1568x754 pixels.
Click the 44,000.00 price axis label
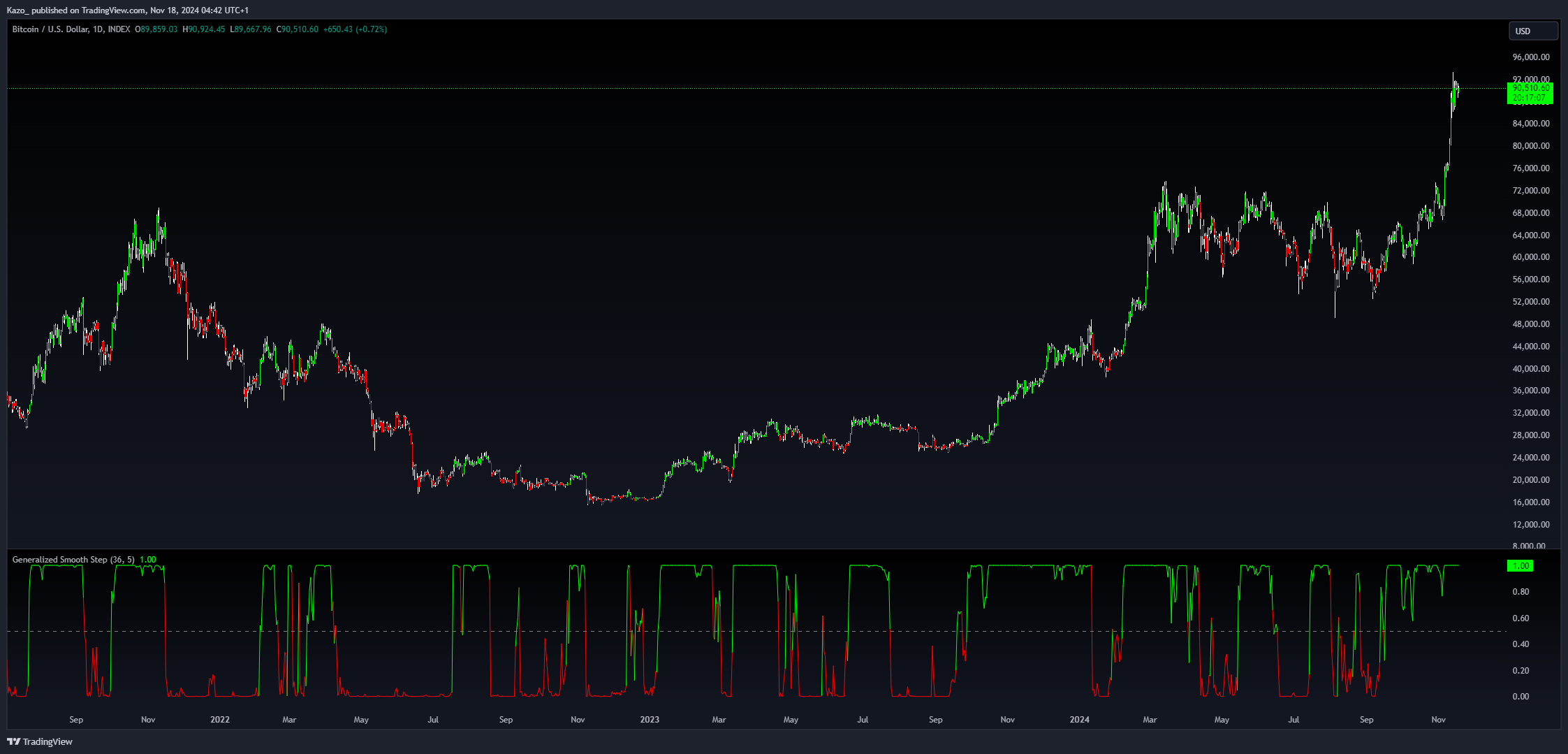[x=1531, y=347]
